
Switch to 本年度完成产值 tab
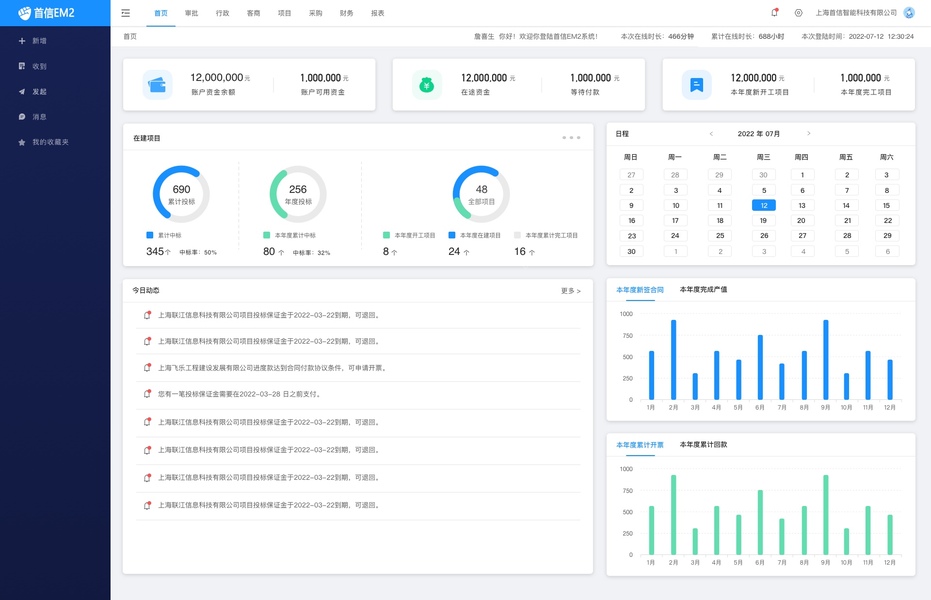click(703, 290)
